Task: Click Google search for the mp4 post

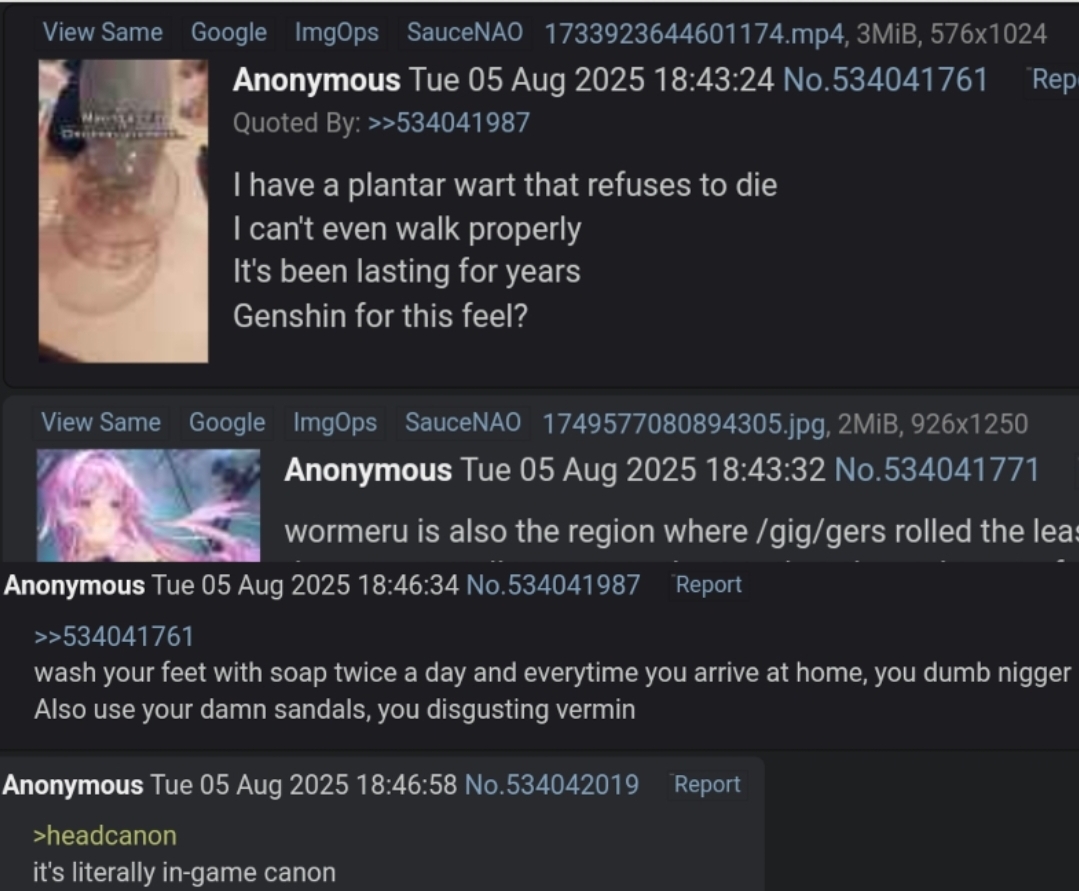Action: 228,32
